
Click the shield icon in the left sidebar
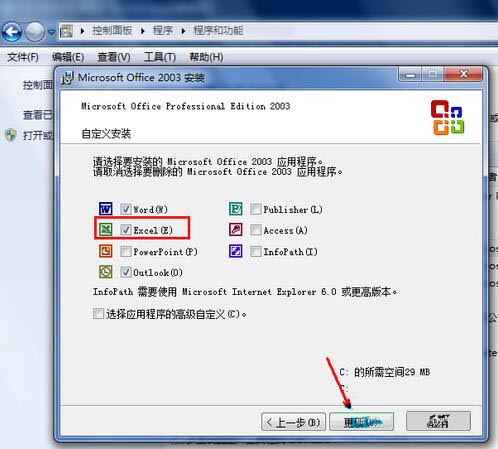[x=11, y=135]
